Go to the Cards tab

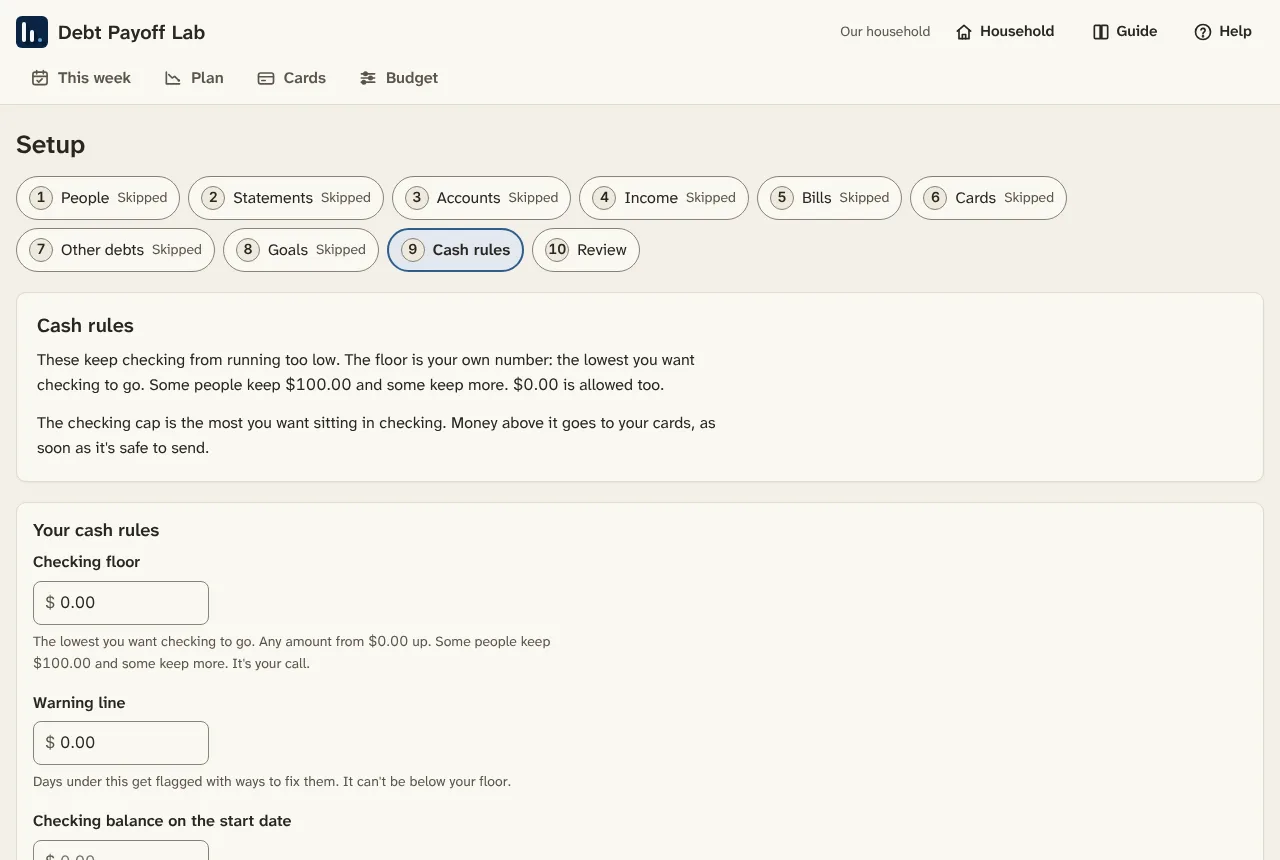click(292, 78)
